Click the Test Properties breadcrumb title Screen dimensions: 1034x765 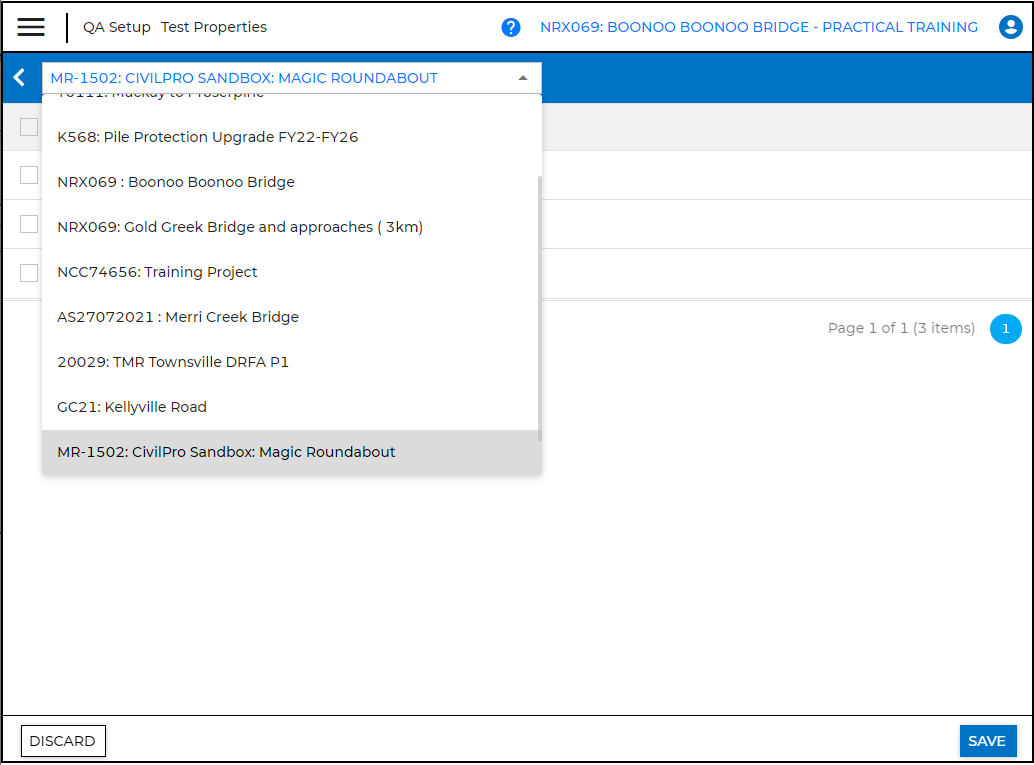tap(214, 27)
